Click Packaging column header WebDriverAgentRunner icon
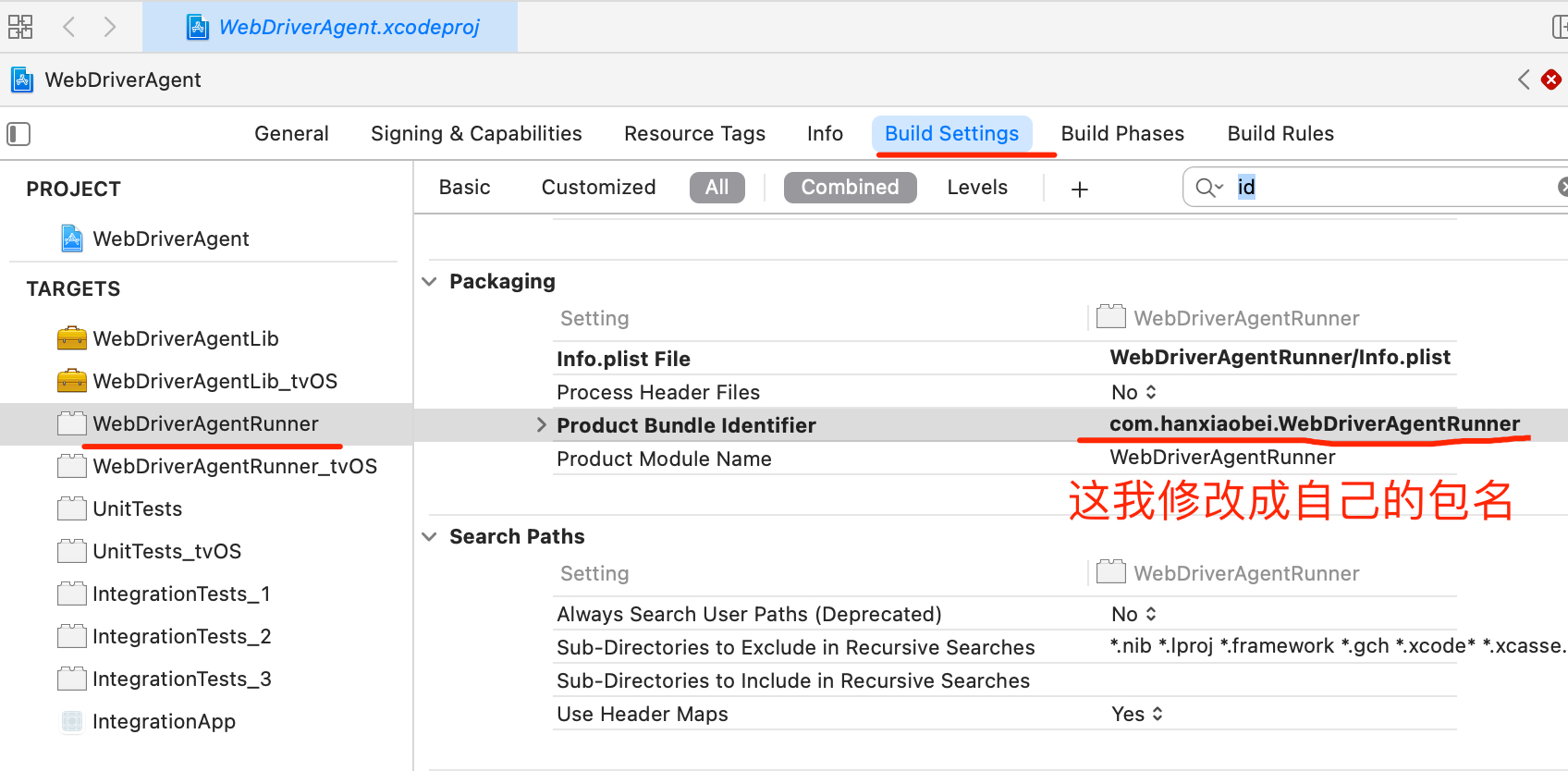The width and height of the screenshot is (1568, 771). [1111, 317]
